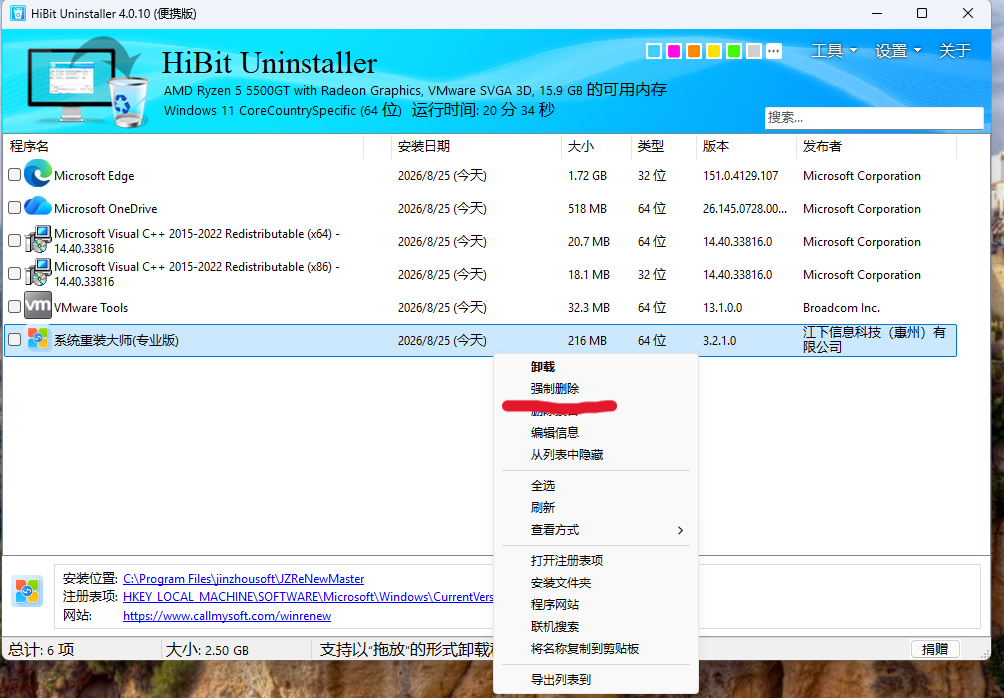The width and height of the screenshot is (1004, 698).
Task: Select the gray theme swatch
Action: [754, 51]
